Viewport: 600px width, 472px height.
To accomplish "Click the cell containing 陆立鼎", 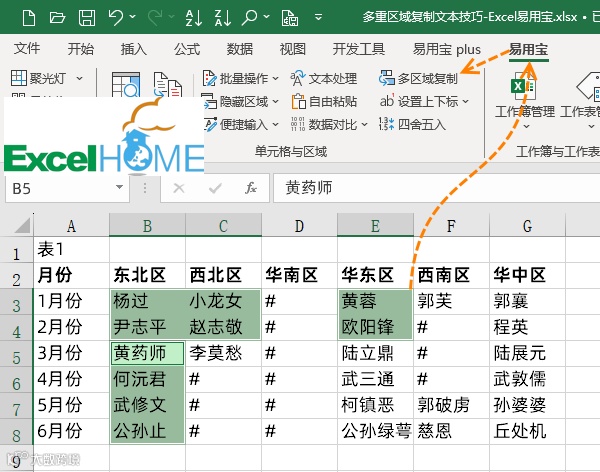I will [375, 353].
